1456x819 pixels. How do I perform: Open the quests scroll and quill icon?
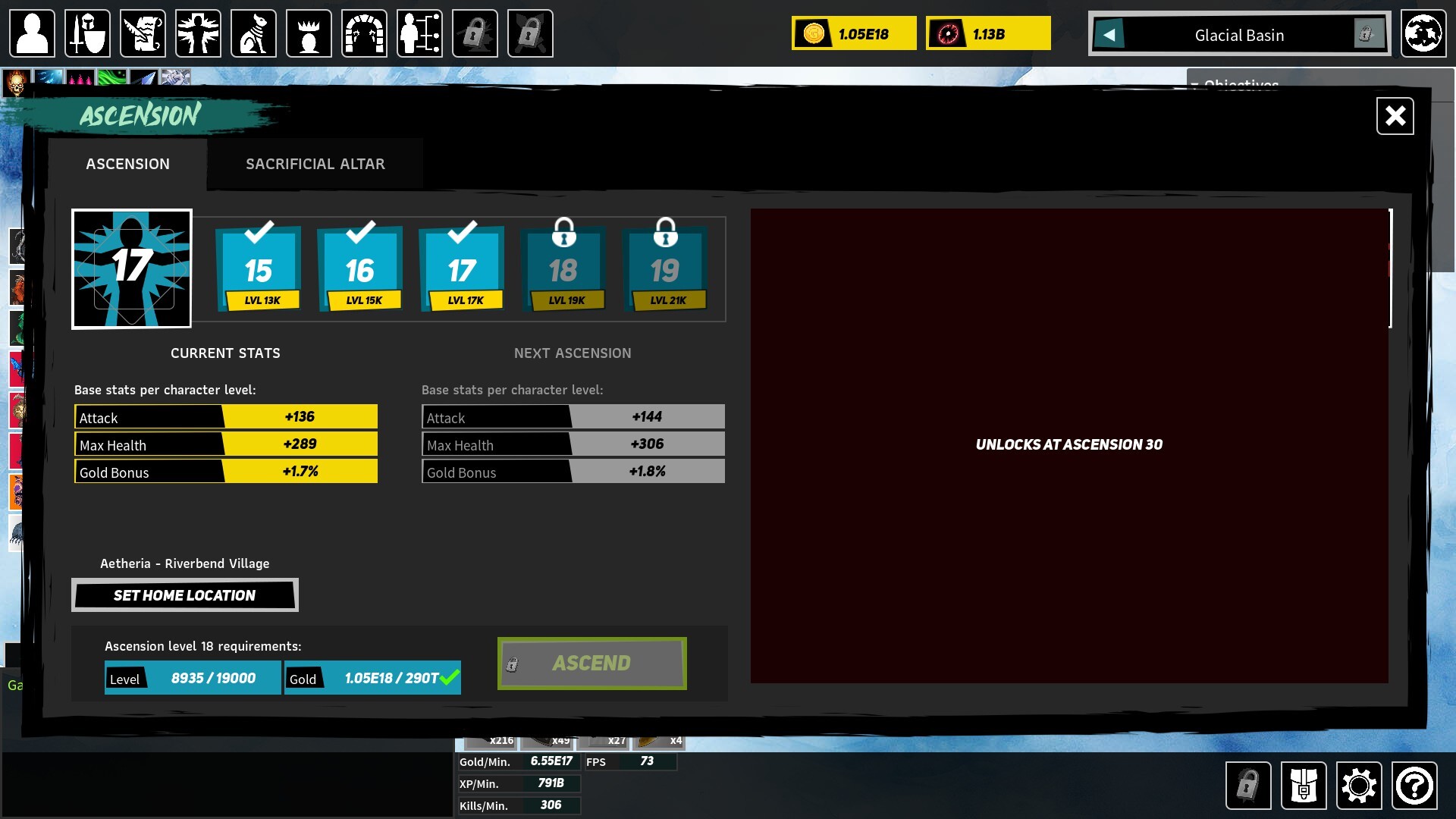click(x=143, y=33)
